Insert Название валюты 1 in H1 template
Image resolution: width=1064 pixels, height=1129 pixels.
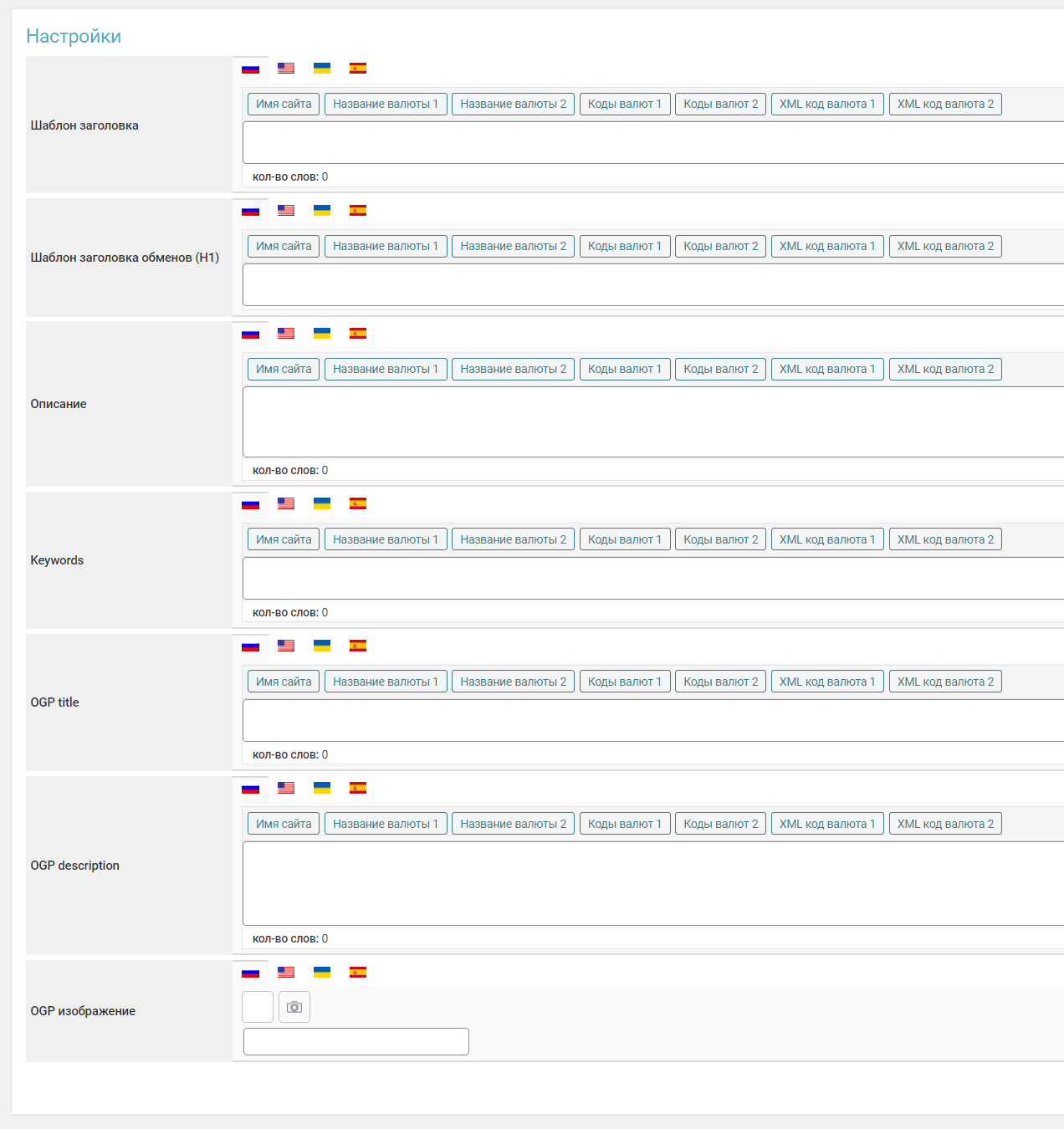click(x=386, y=247)
